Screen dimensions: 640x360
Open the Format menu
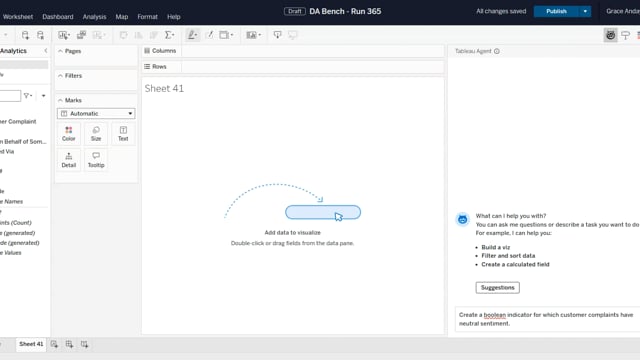(147, 17)
